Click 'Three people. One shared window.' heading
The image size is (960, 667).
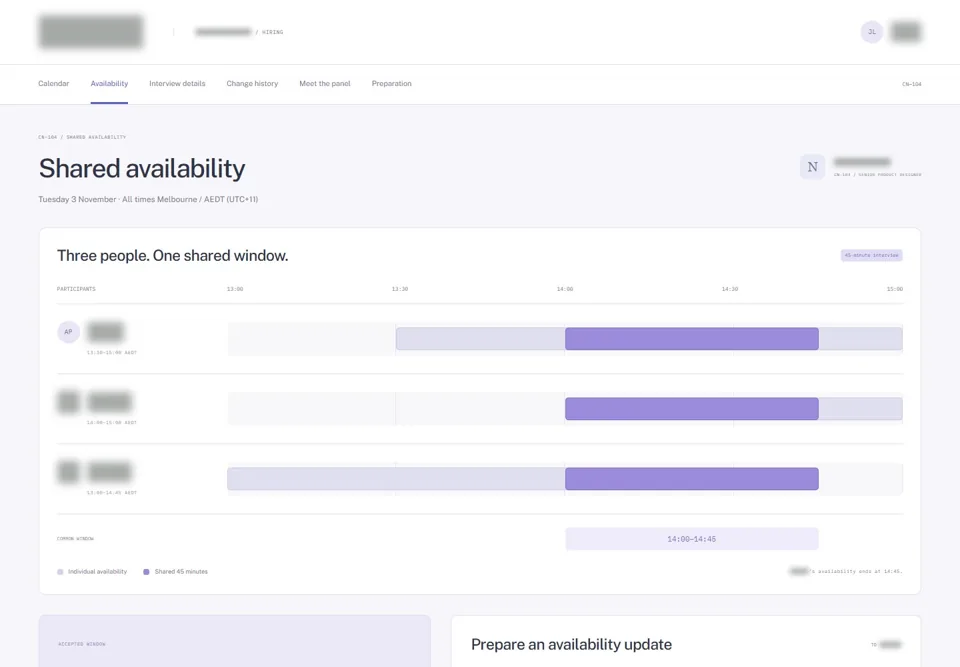click(173, 255)
